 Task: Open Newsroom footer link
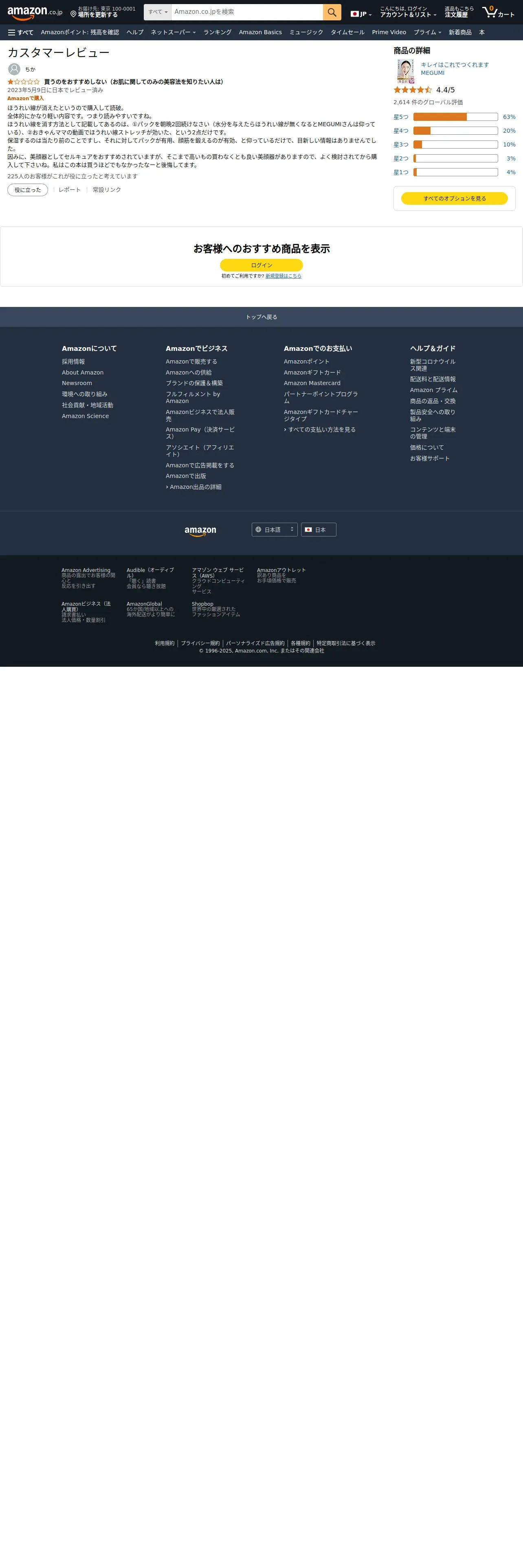77,383
